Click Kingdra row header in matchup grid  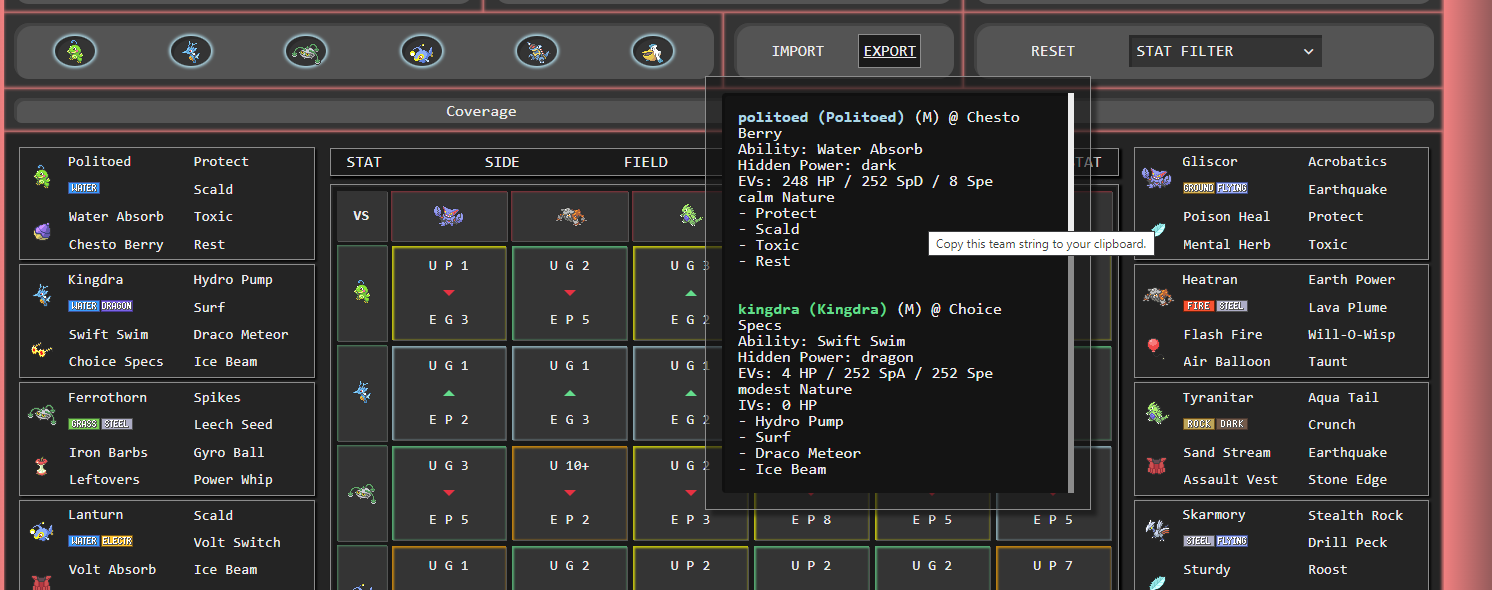(362, 393)
